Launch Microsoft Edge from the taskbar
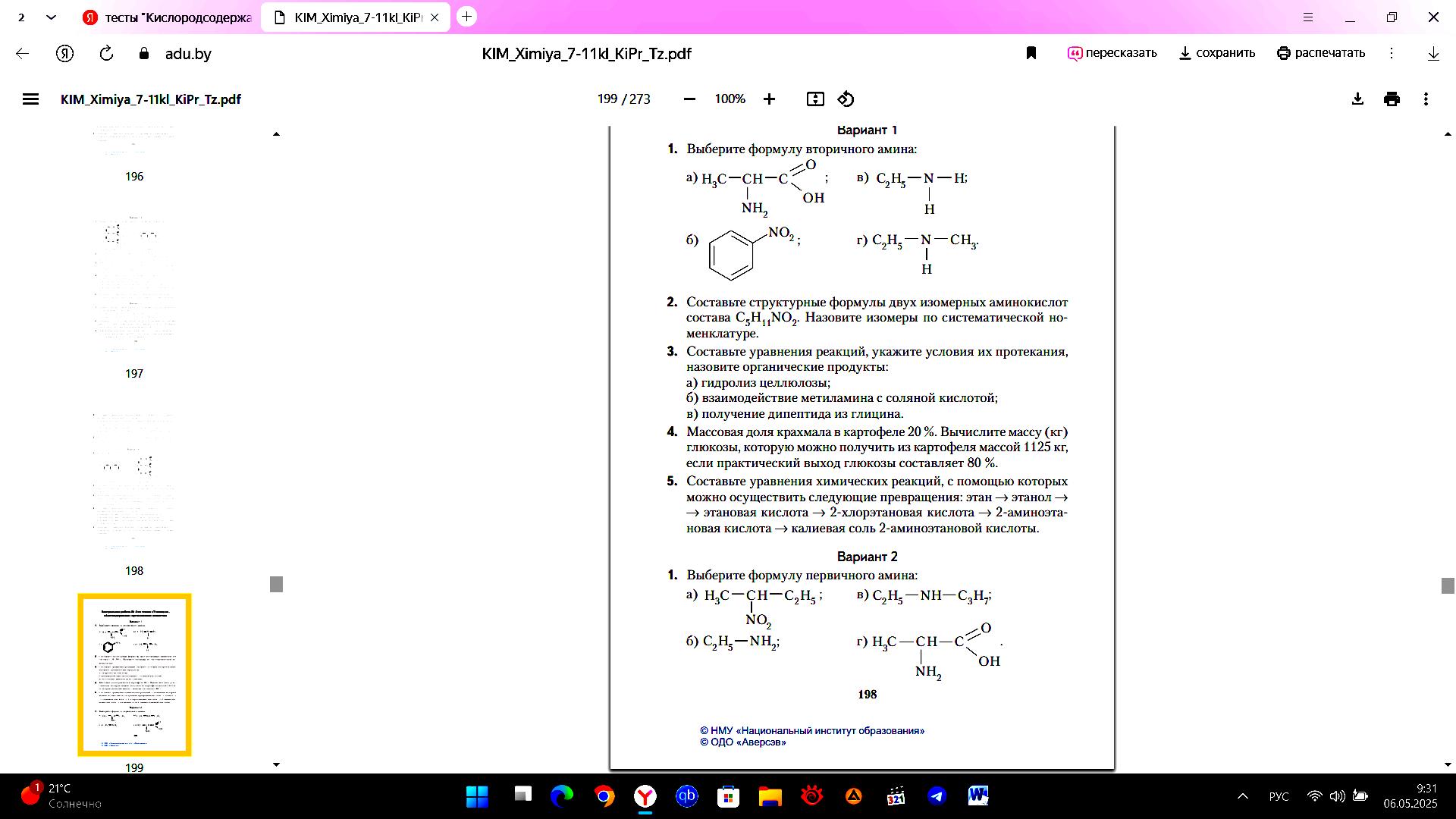Image resolution: width=1456 pixels, height=819 pixels. point(562,796)
